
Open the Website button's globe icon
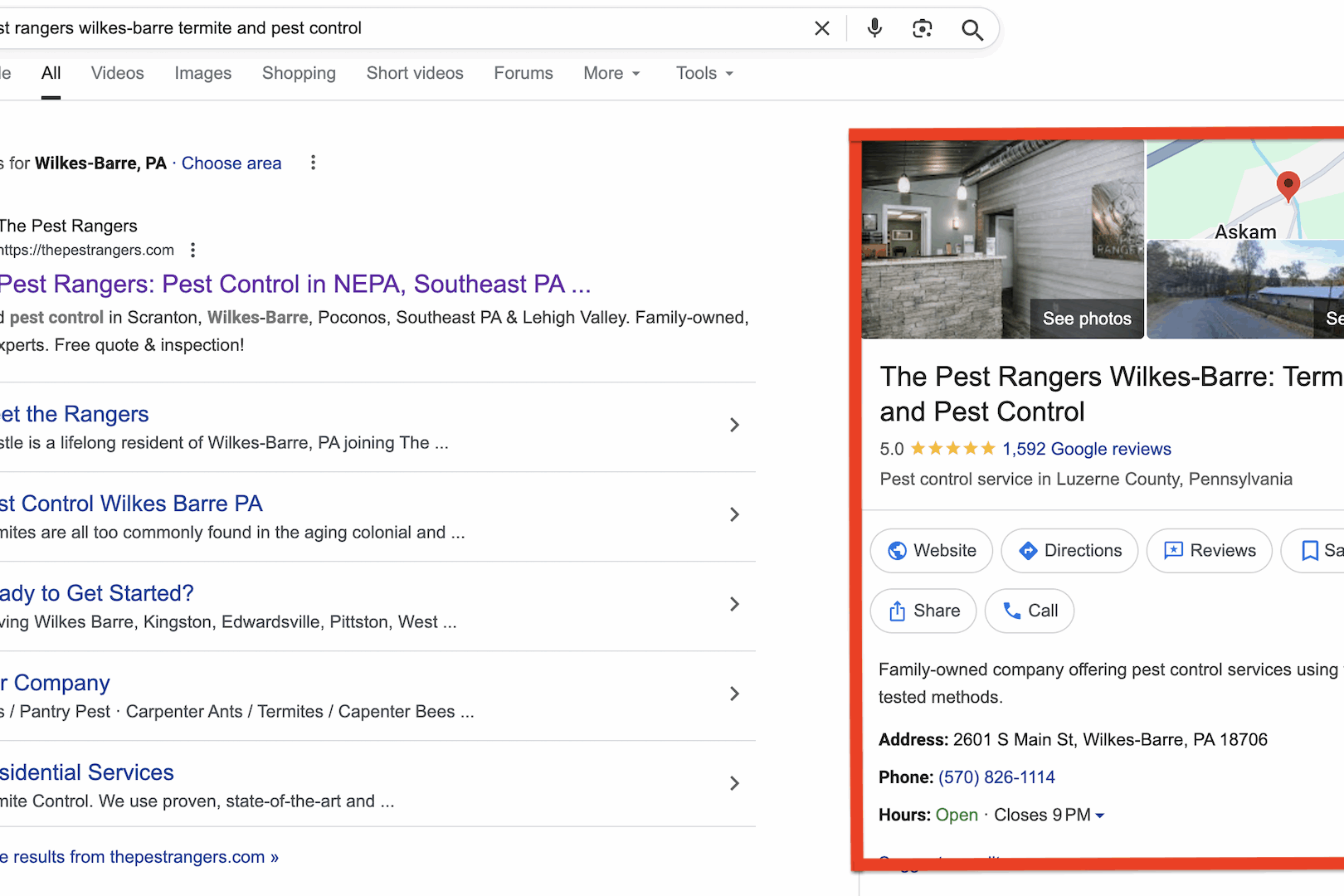click(898, 550)
